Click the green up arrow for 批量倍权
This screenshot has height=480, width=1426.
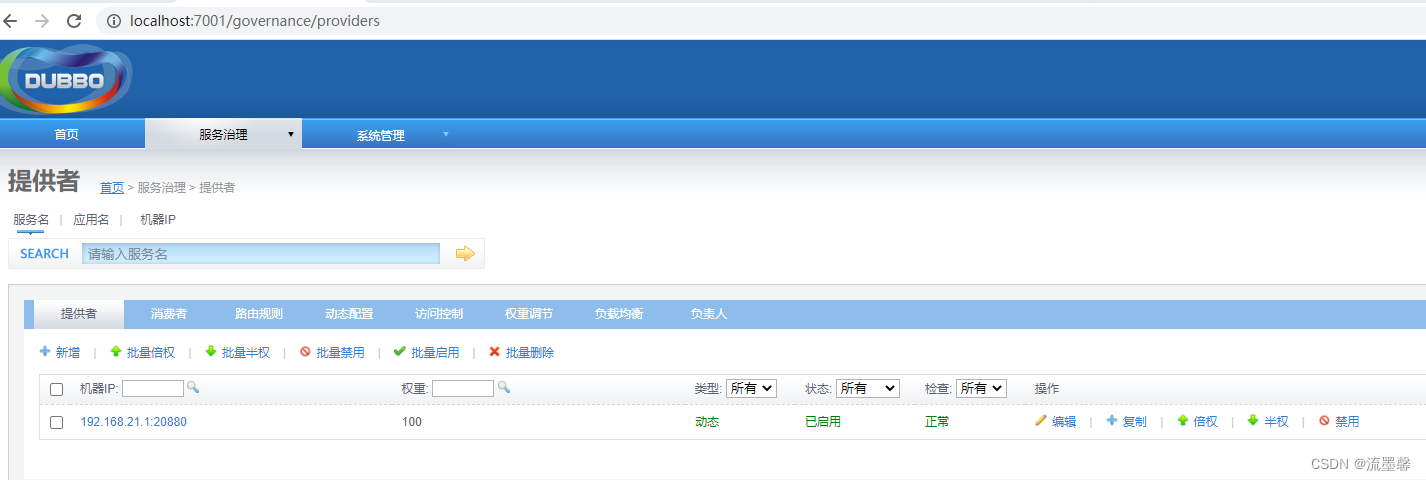click(116, 352)
